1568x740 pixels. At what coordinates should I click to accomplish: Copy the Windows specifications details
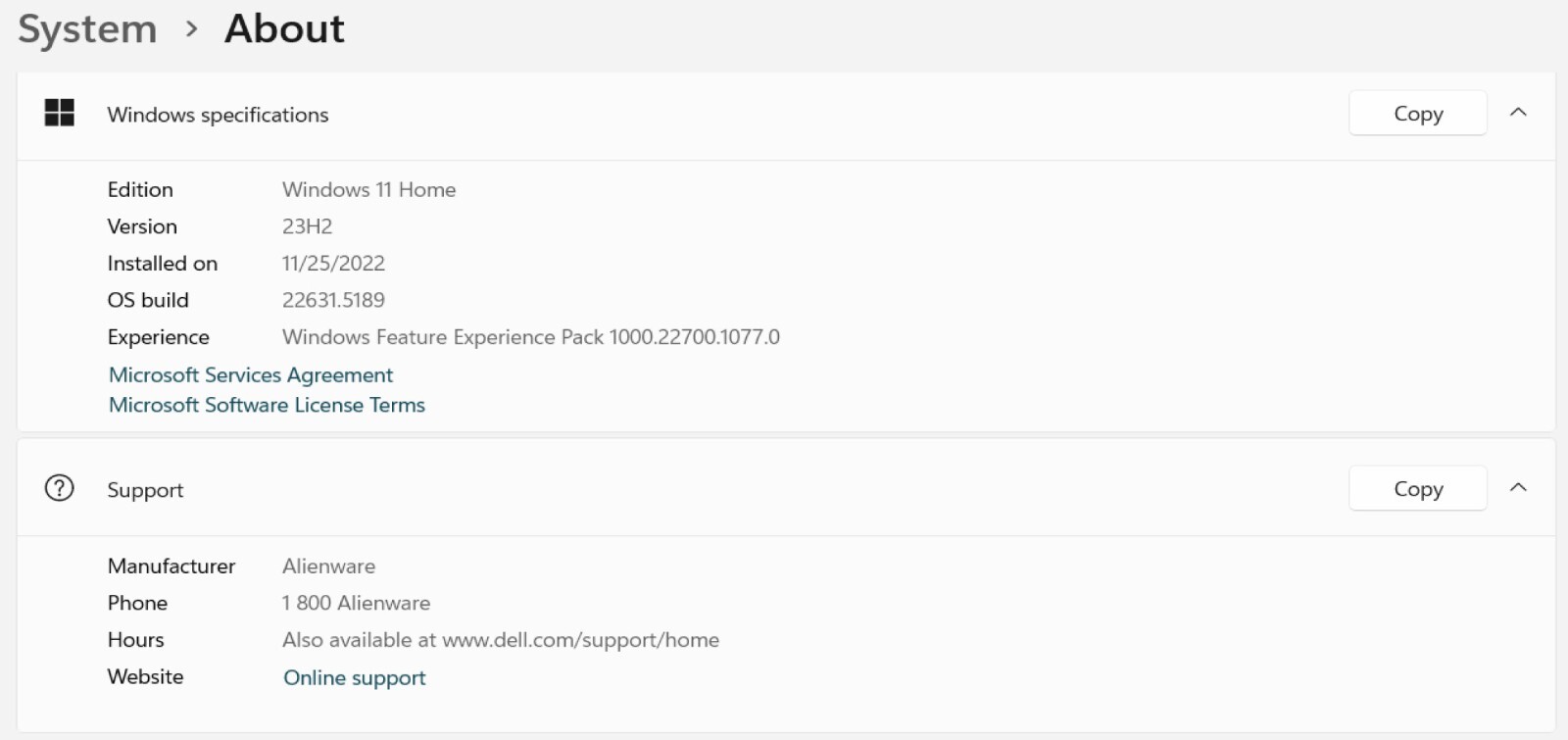pos(1417,114)
